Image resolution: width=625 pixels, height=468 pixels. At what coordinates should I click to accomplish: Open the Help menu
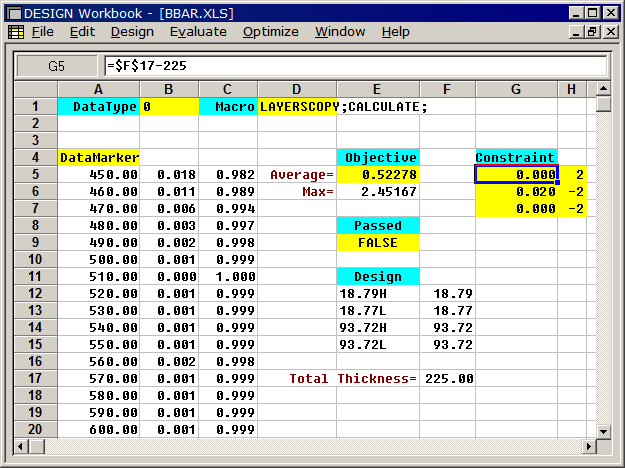tap(395, 31)
